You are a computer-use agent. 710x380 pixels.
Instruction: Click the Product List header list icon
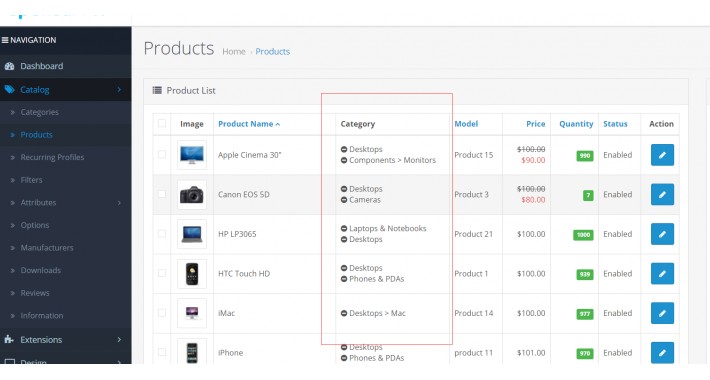(x=157, y=90)
